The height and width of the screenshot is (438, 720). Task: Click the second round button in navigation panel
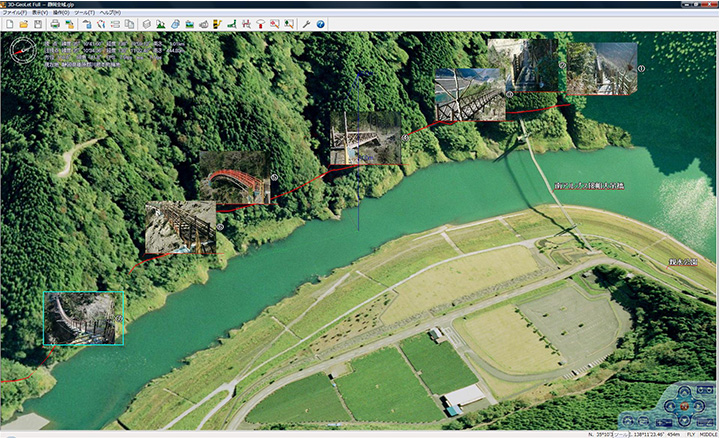tap(643, 421)
